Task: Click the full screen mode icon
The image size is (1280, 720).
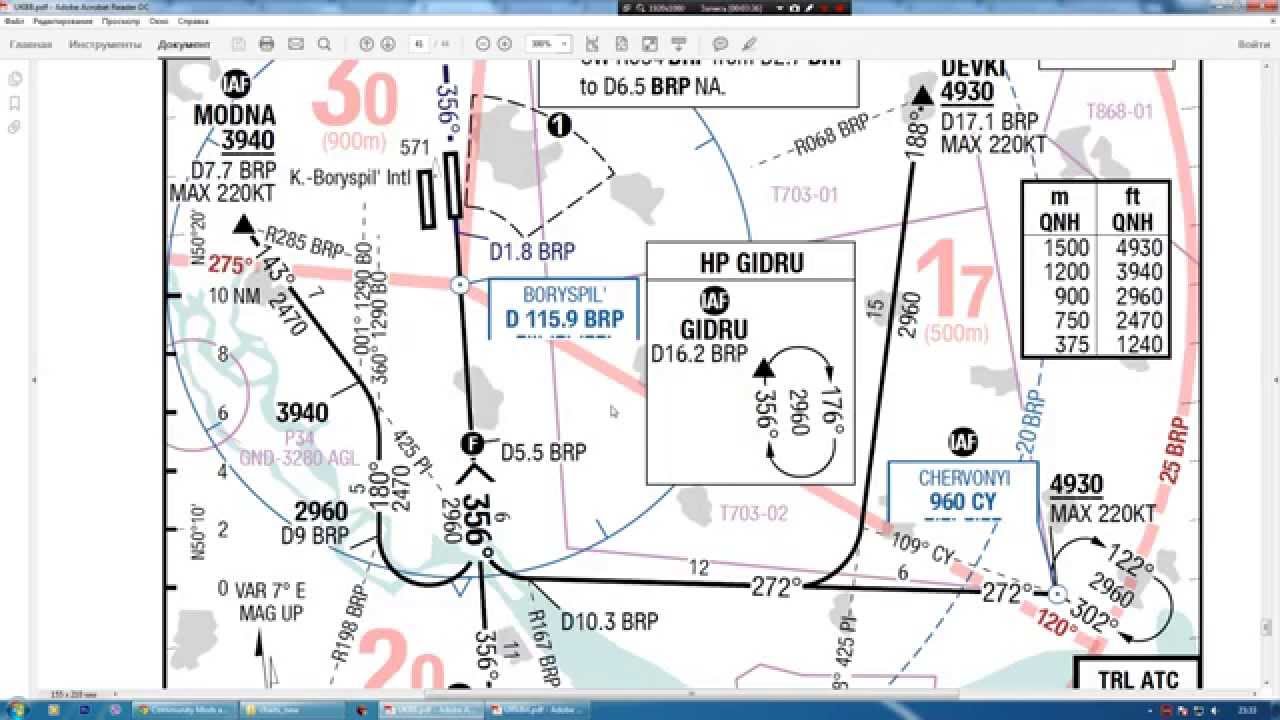Action: 650,44
